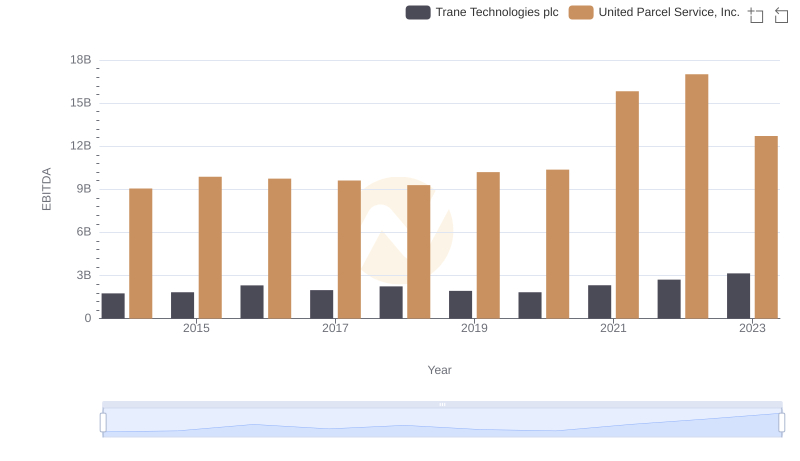
Task: Click the Trane Technologies dark legend swatch
Action: coord(418,12)
